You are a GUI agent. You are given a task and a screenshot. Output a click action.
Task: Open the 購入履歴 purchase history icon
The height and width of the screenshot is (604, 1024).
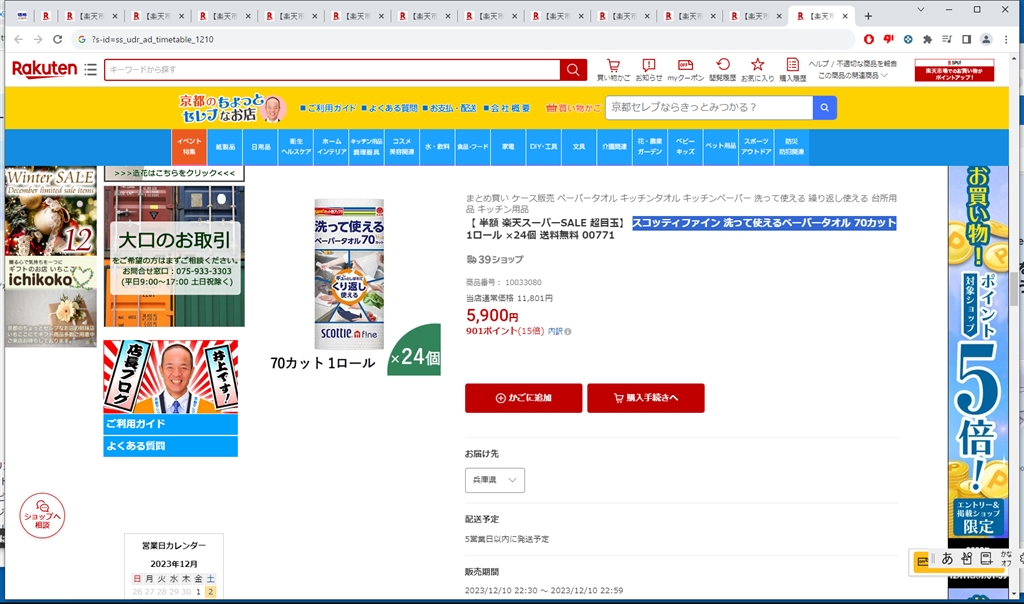pos(792,69)
